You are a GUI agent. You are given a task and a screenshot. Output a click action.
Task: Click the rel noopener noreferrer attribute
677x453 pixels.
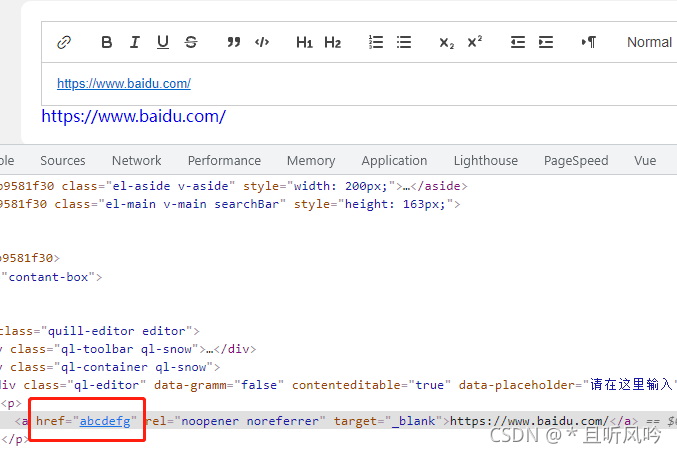click(235, 421)
